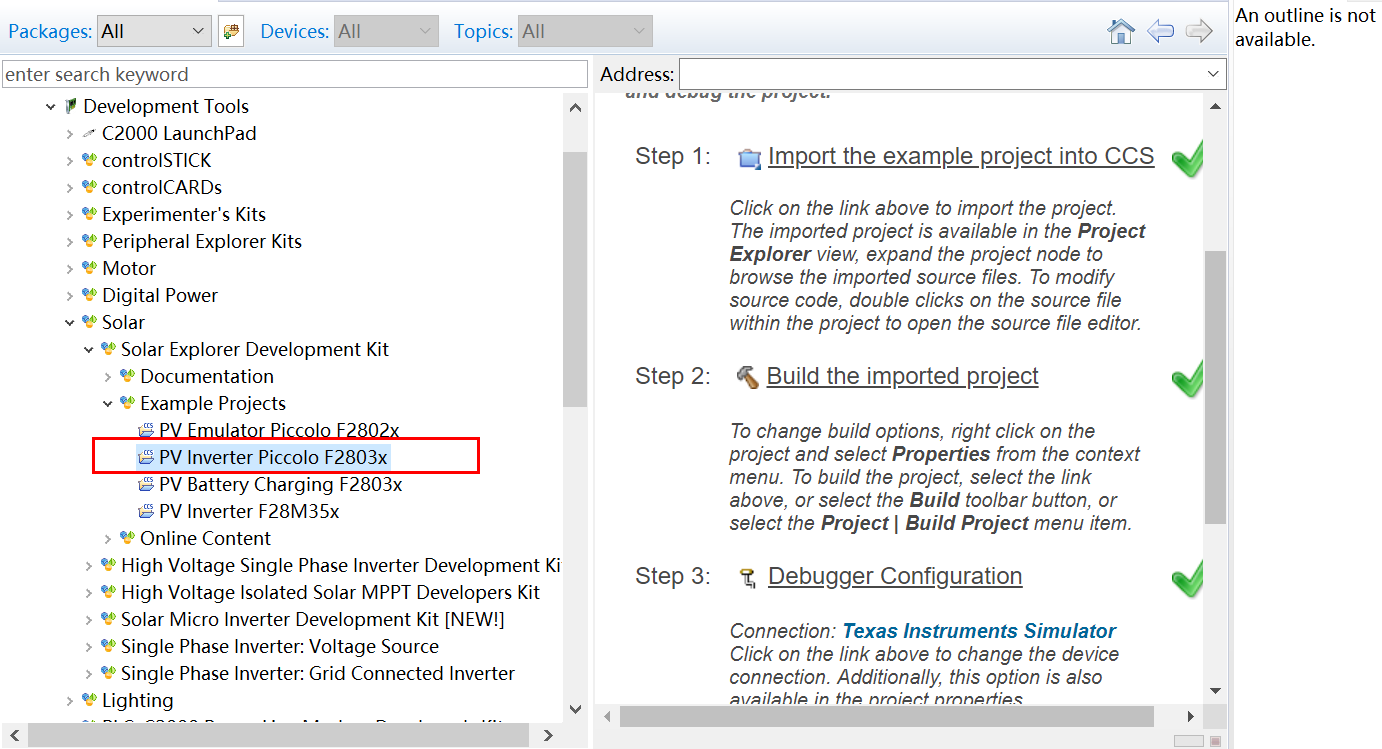Viewport: 1382px width, 749px height.
Task: Select PV Emulator Piccolo F2802x project
Action: [279, 431]
